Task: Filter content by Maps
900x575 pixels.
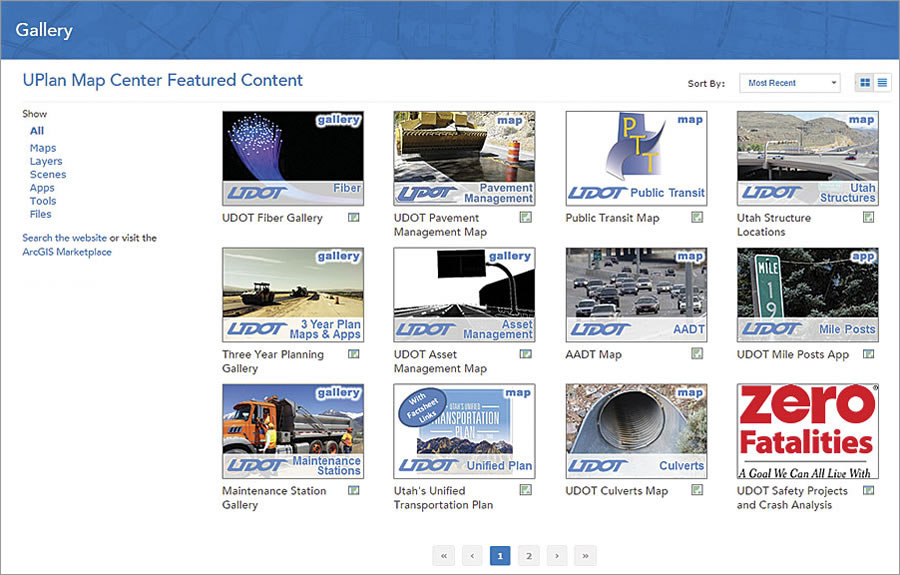Action: coord(43,148)
